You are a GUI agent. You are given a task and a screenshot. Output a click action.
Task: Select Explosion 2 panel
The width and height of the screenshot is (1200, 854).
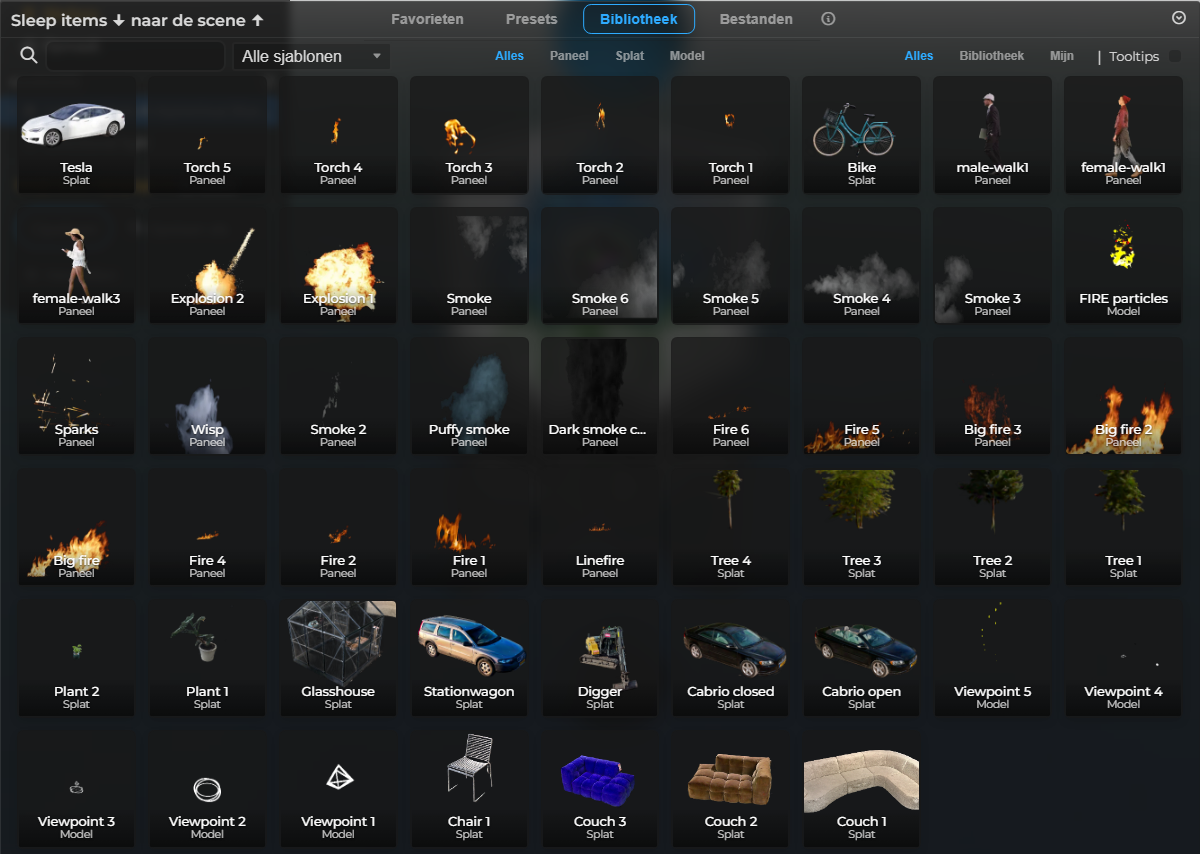(207, 265)
